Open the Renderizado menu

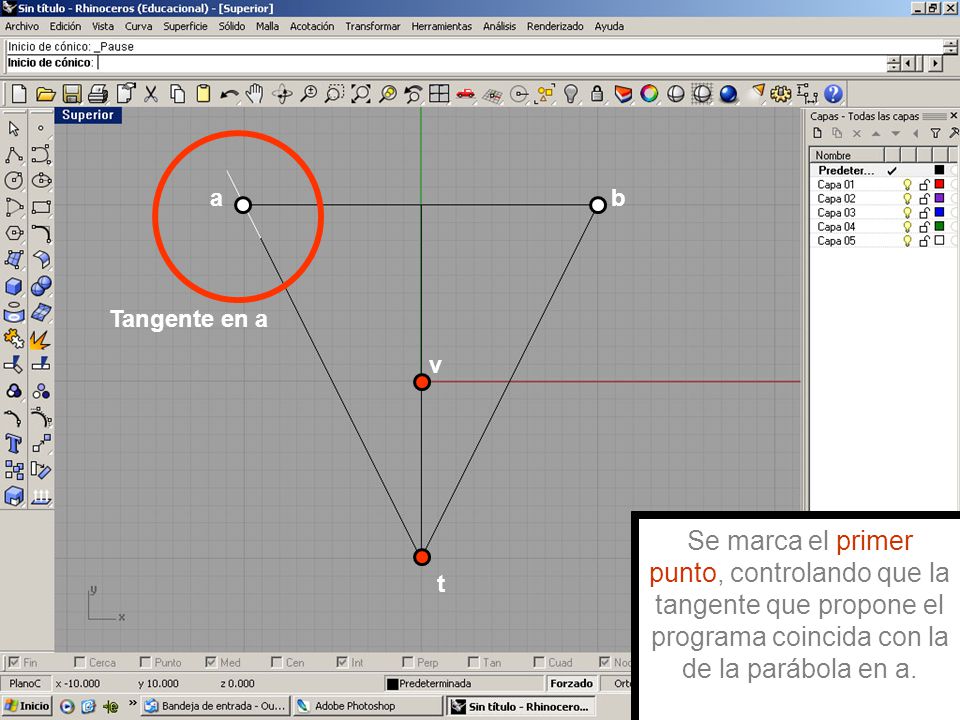(555, 26)
